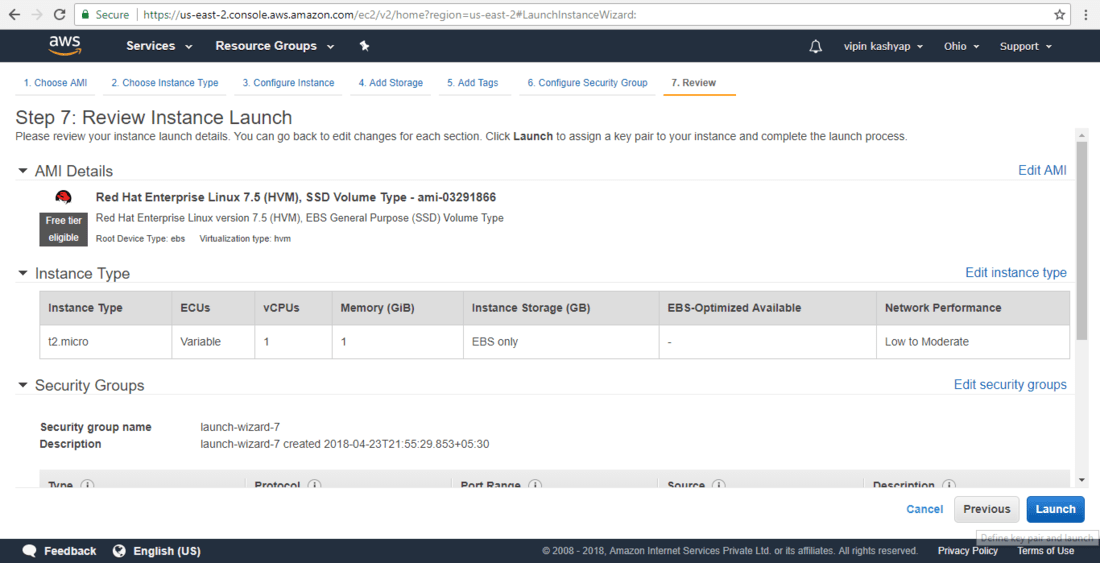Click the t2.micro instance type cell
The image size is (1100, 563).
tap(106, 341)
